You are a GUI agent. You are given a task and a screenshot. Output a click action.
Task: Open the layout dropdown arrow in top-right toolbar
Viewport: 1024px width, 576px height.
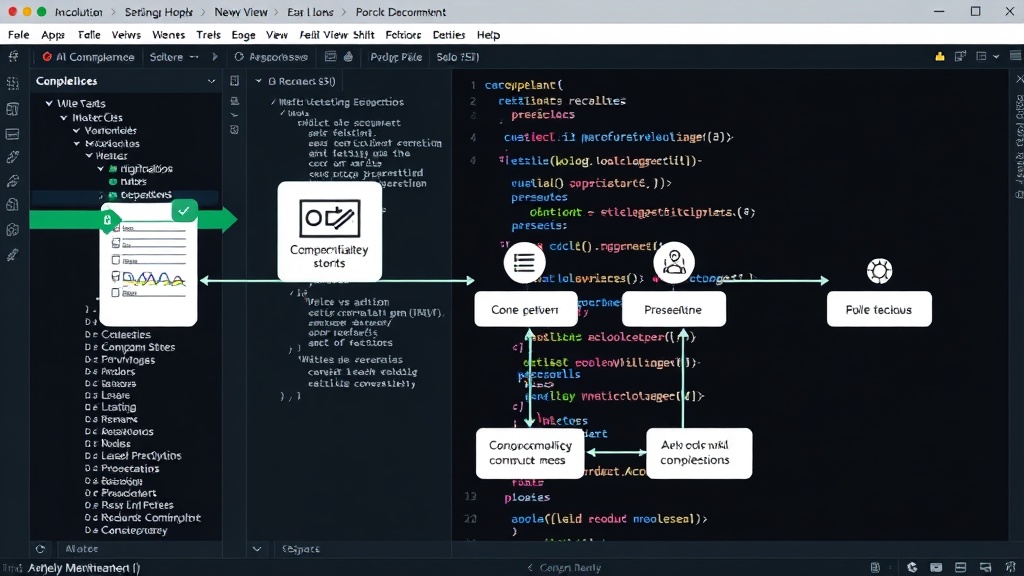[996, 57]
